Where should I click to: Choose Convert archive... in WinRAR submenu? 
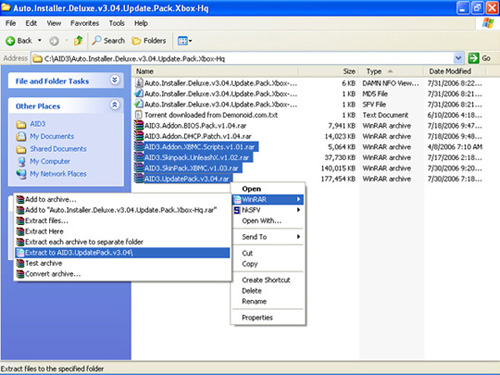[123, 274]
